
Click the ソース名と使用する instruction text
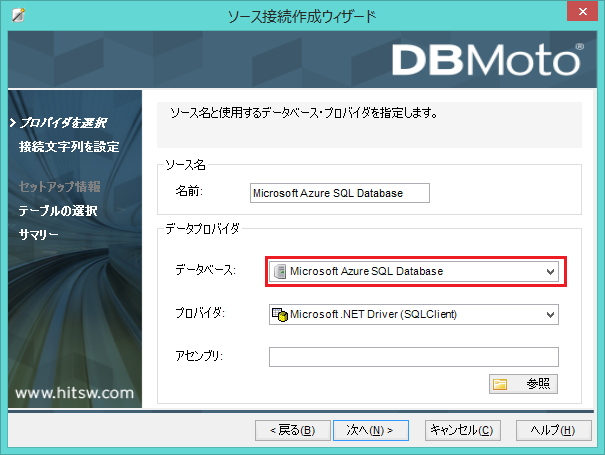(304, 113)
